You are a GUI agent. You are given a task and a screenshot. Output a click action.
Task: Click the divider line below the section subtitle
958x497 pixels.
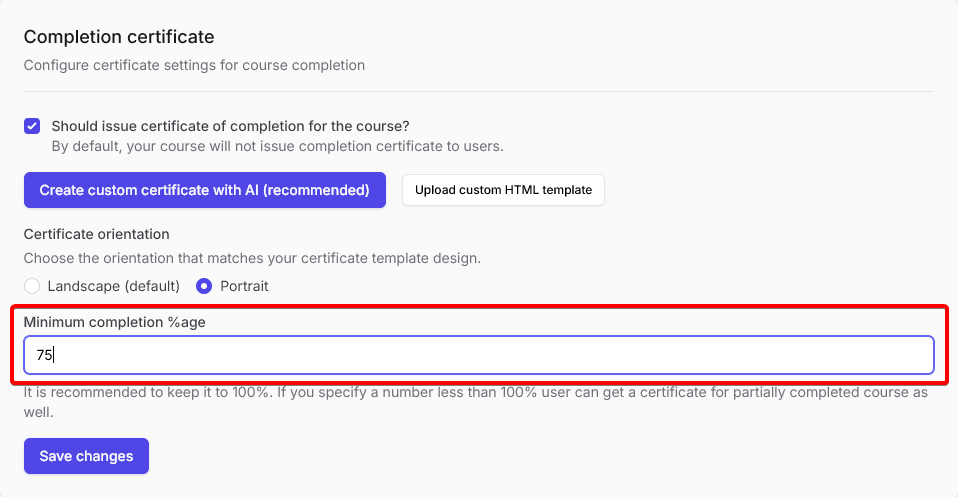tap(478, 91)
